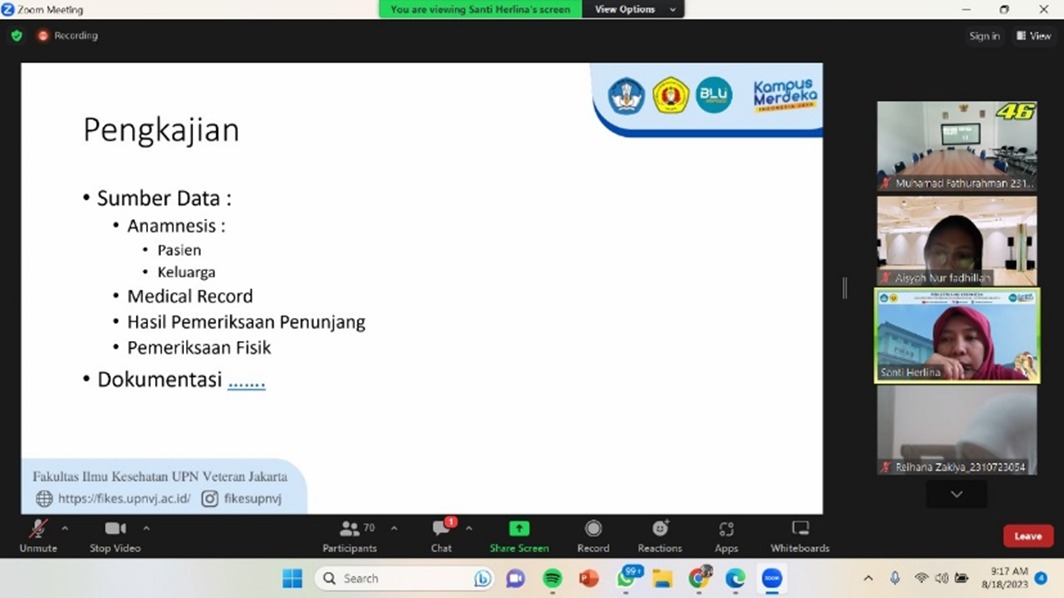Open the View Options dropdown
The height and width of the screenshot is (598, 1064).
(x=635, y=9)
